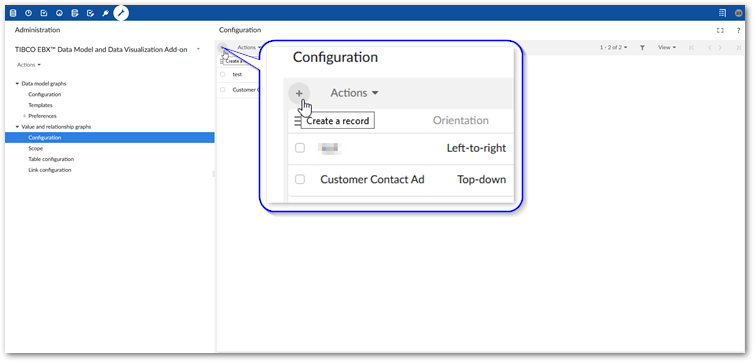Screen dimensions: 754x362
Task: Go to the first page of records
Action: tap(691, 48)
